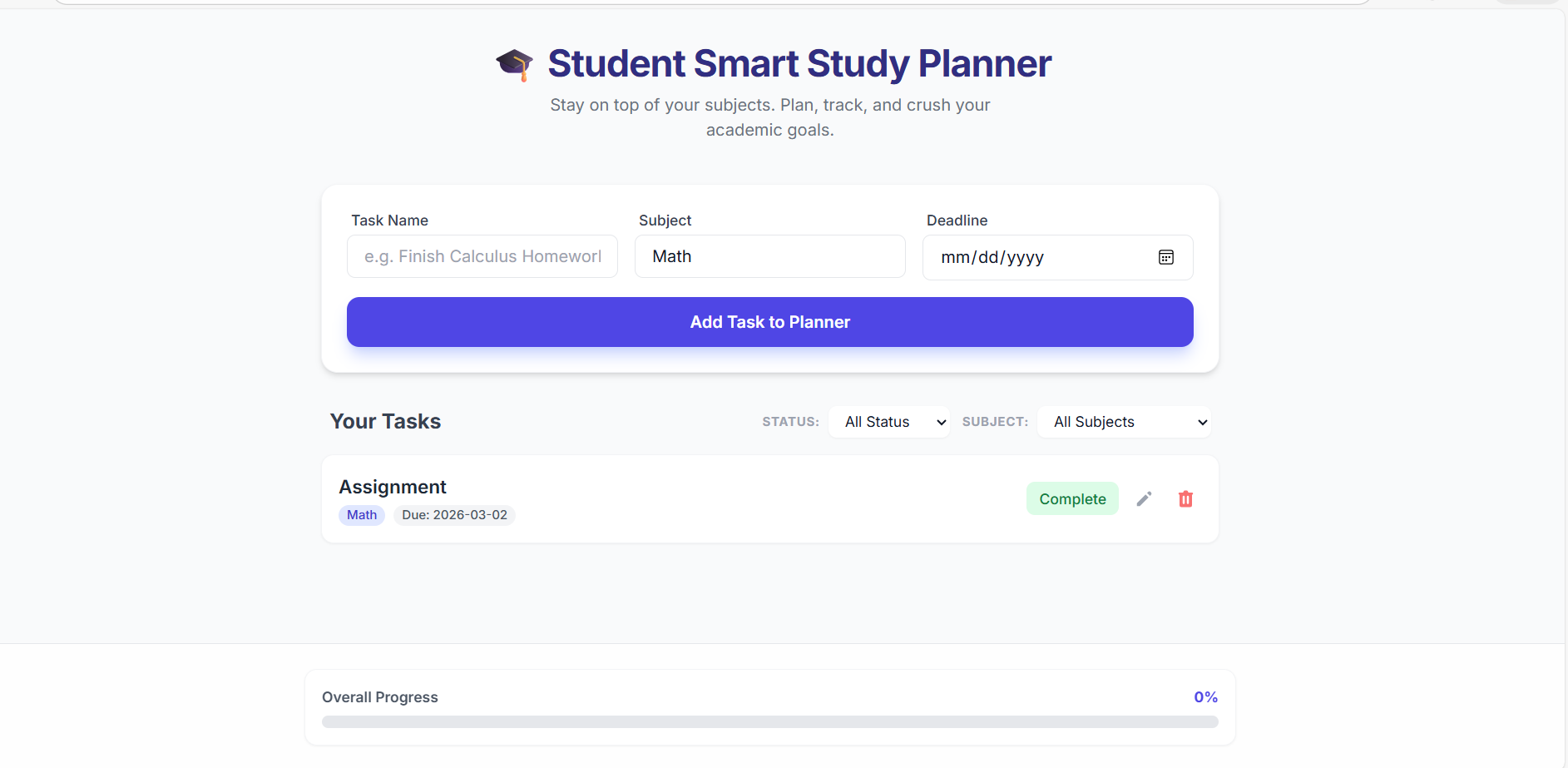Click the Your Tasks heading

pos(385,421)
